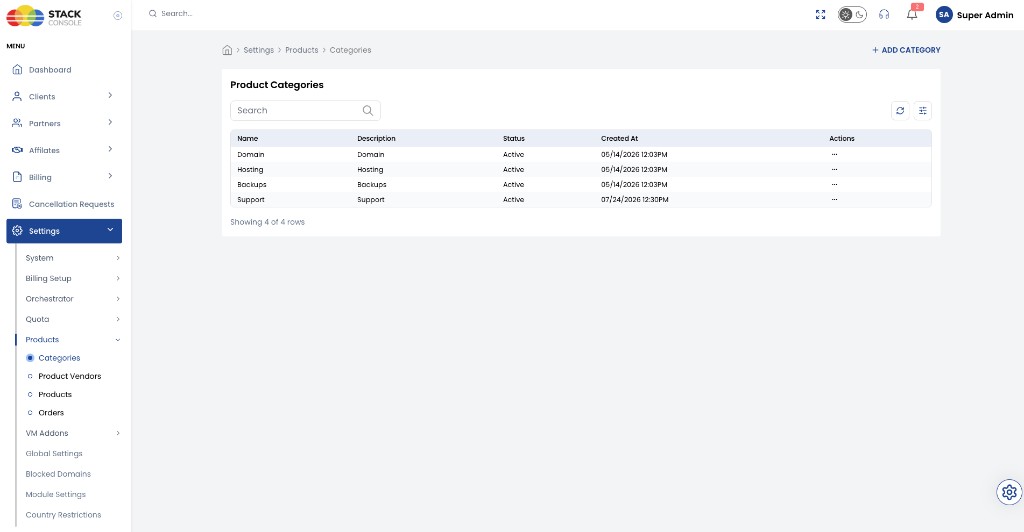The image size is (1024, 532).
Task: Collapse Settings menu with its chevron
Action: (110, 229)
